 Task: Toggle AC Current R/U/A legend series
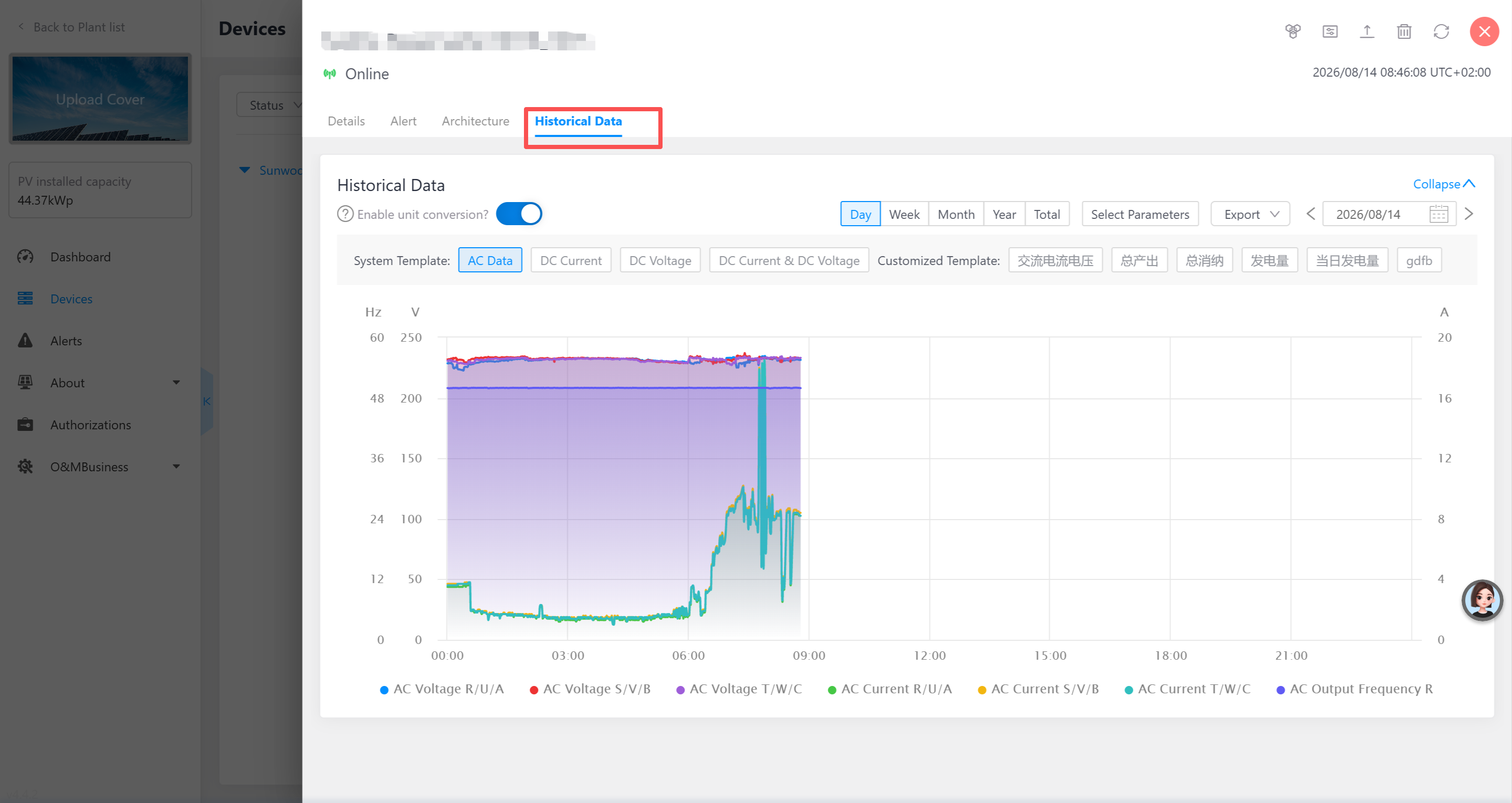tap(890, 689)
